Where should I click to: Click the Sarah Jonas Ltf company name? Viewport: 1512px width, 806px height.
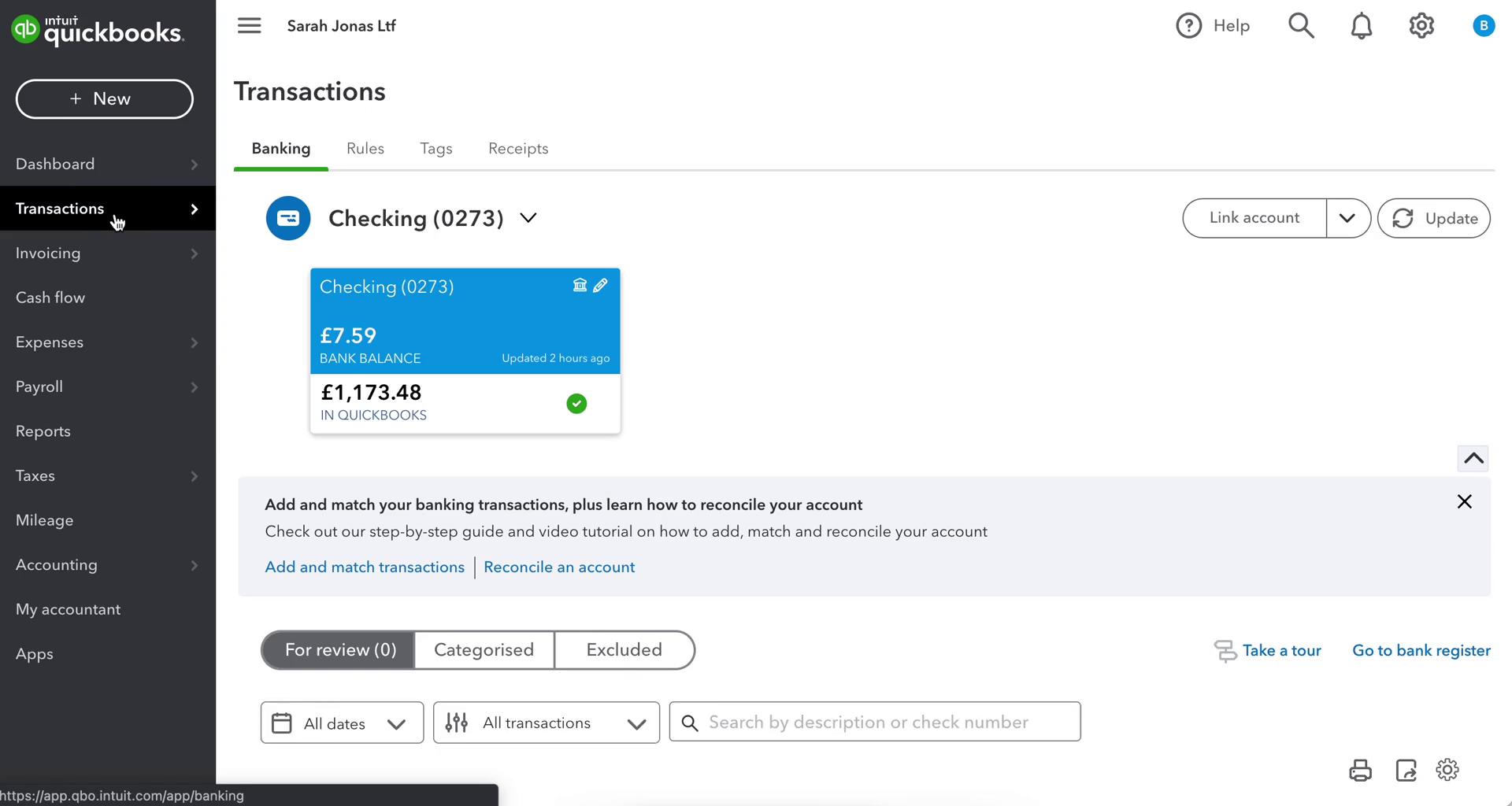click(341, 26)
